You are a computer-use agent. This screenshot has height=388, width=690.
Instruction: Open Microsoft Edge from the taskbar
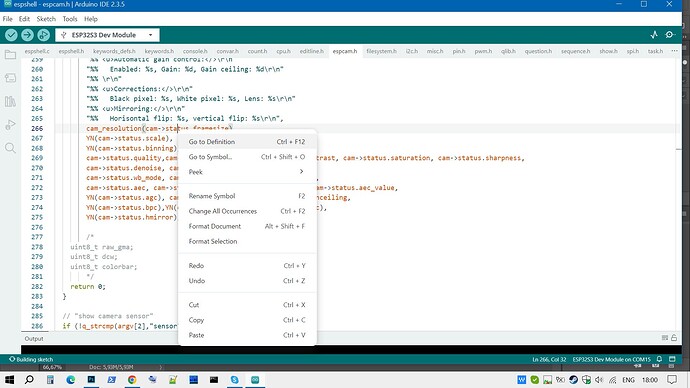click(x=70, y=380)
